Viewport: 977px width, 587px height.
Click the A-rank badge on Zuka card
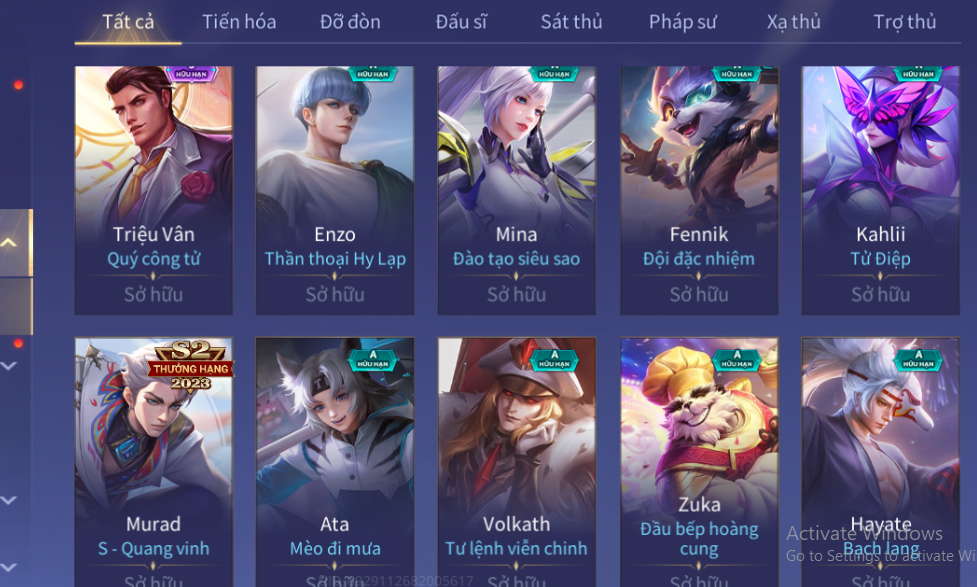coord(736,360)
